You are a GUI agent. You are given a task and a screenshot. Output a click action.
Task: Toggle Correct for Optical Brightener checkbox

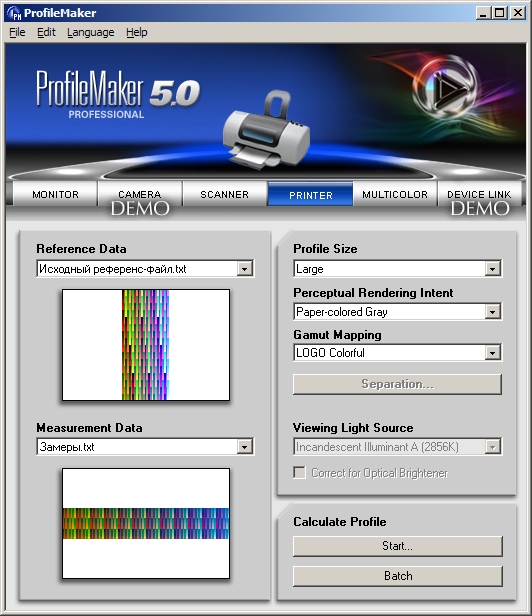point(299,473)
